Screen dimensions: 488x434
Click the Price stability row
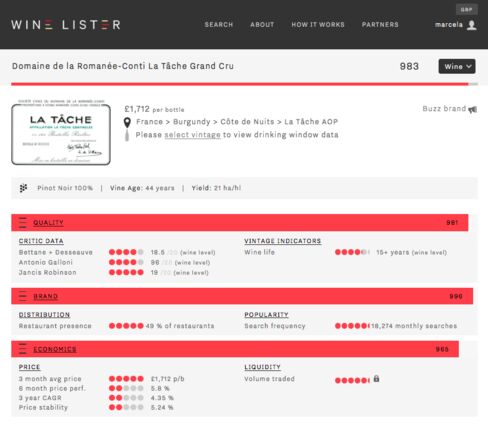click(x=96, y=407)
